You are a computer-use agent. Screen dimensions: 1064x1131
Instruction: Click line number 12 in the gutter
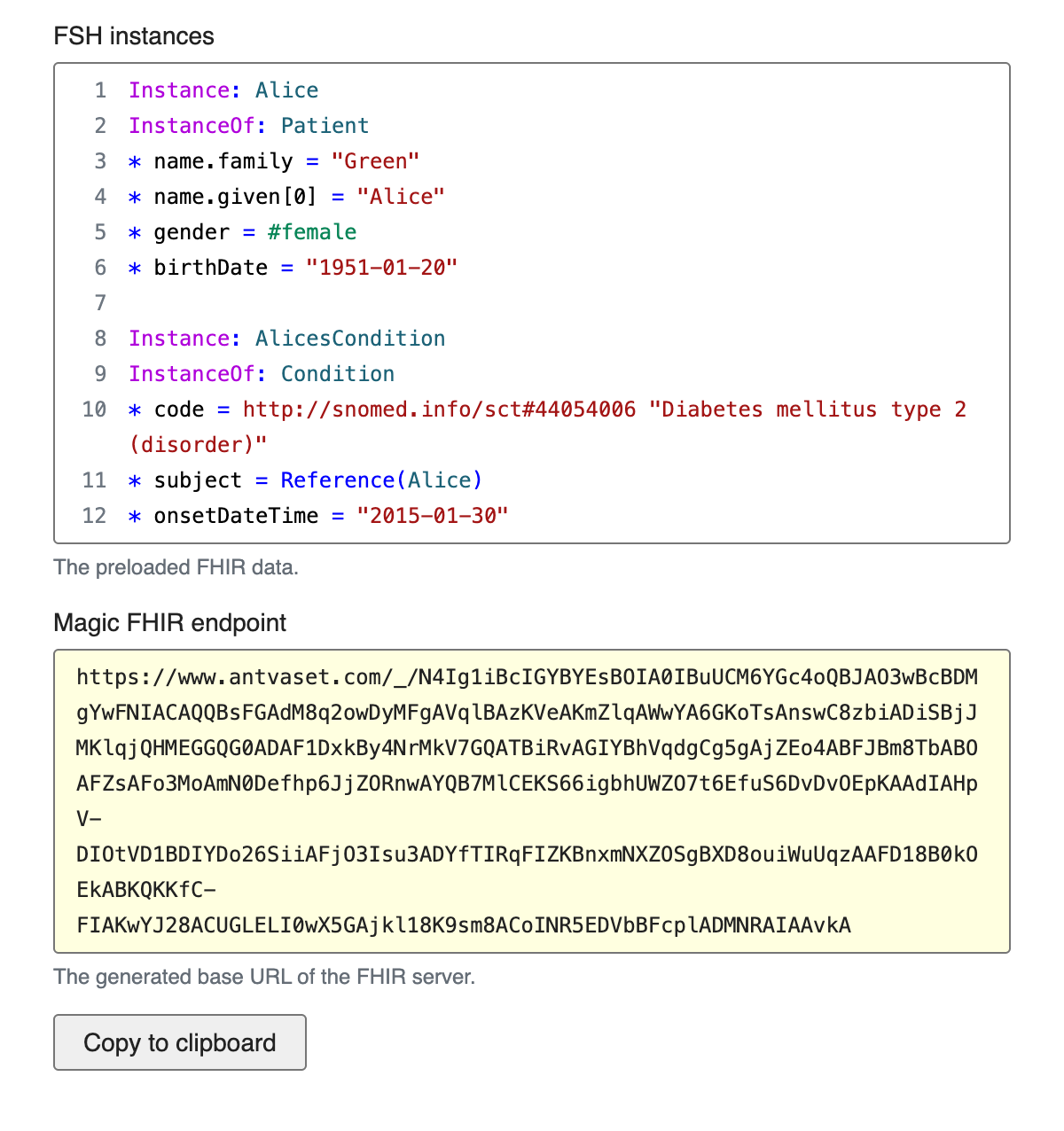pos(94,516)
